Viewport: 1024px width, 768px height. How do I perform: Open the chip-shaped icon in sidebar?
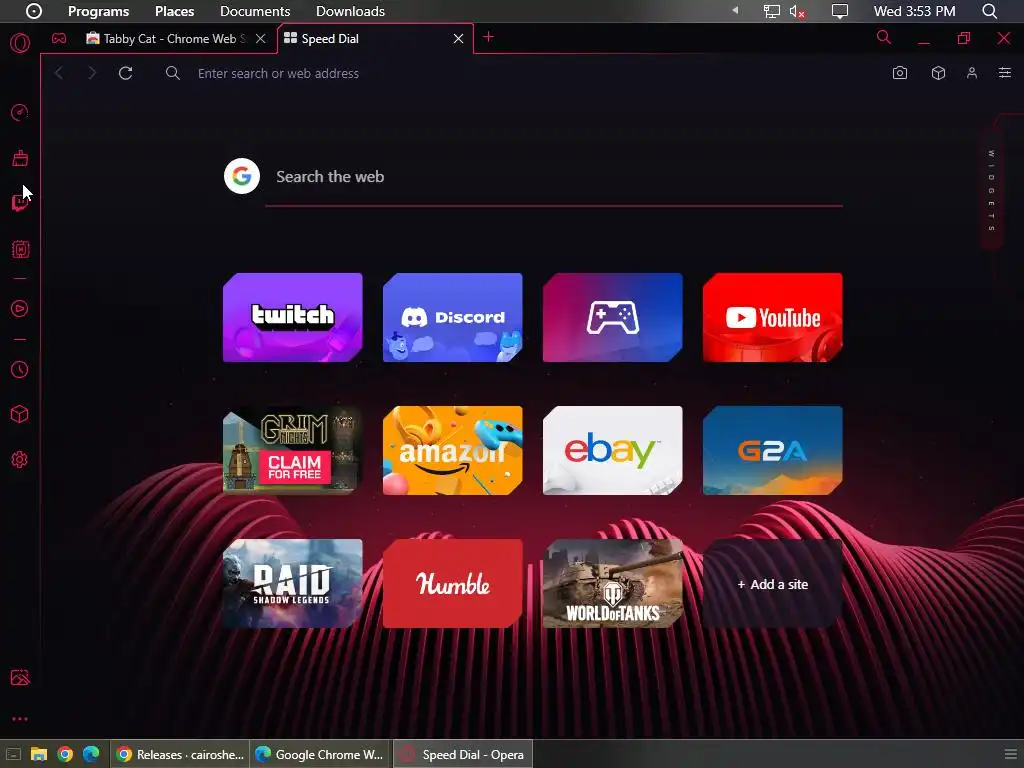20,249
